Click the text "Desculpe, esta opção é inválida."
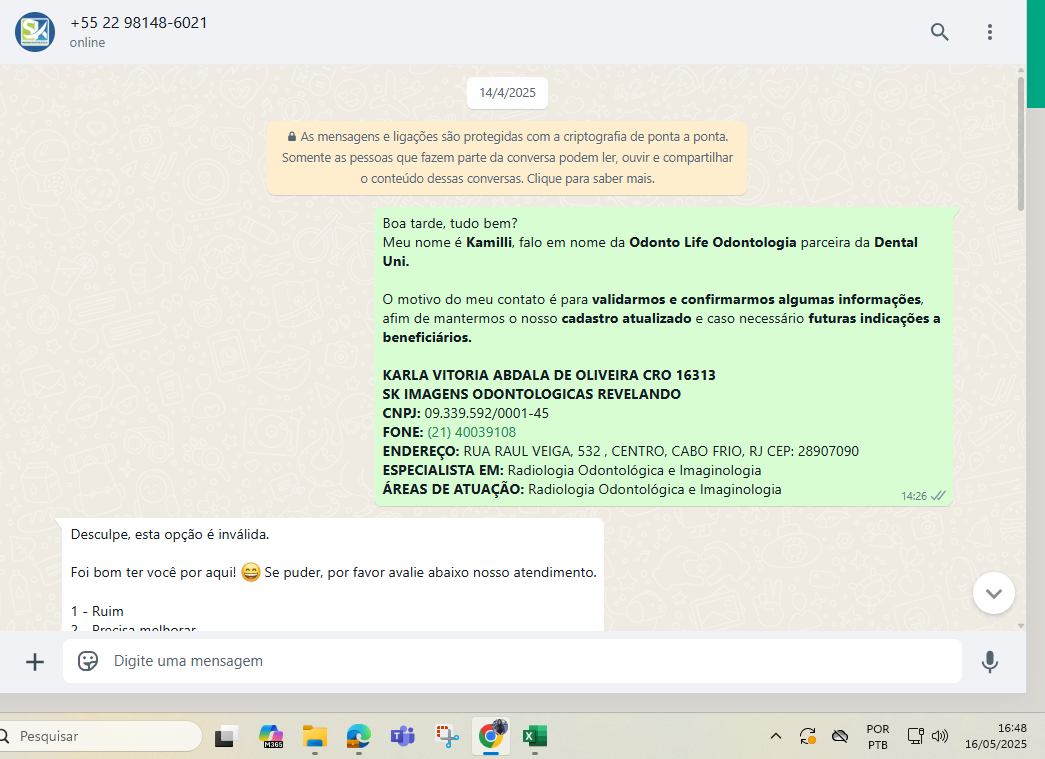This screenshot has width=1045, height=759. click(x=170, y=534)
